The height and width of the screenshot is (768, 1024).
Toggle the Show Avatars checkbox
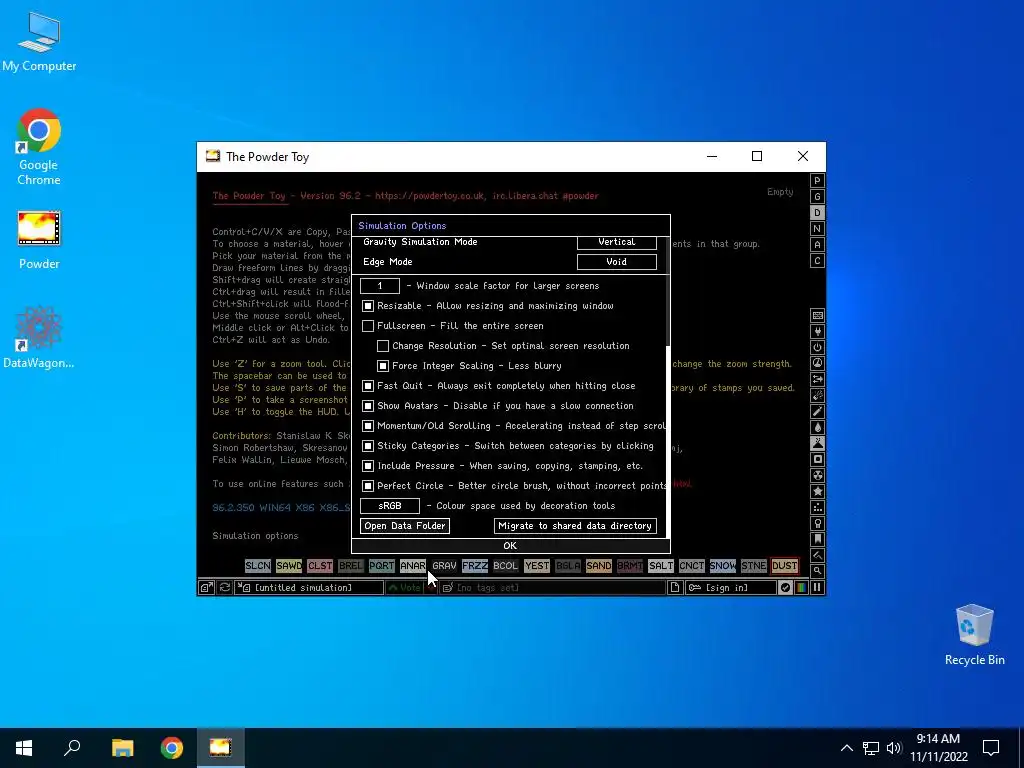coord(368,406)
